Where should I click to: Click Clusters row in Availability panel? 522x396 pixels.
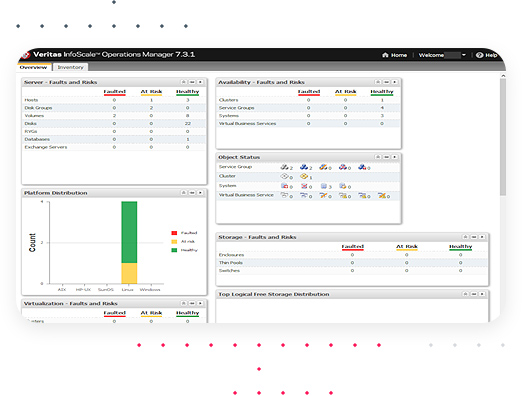click(x=308, y=100)
